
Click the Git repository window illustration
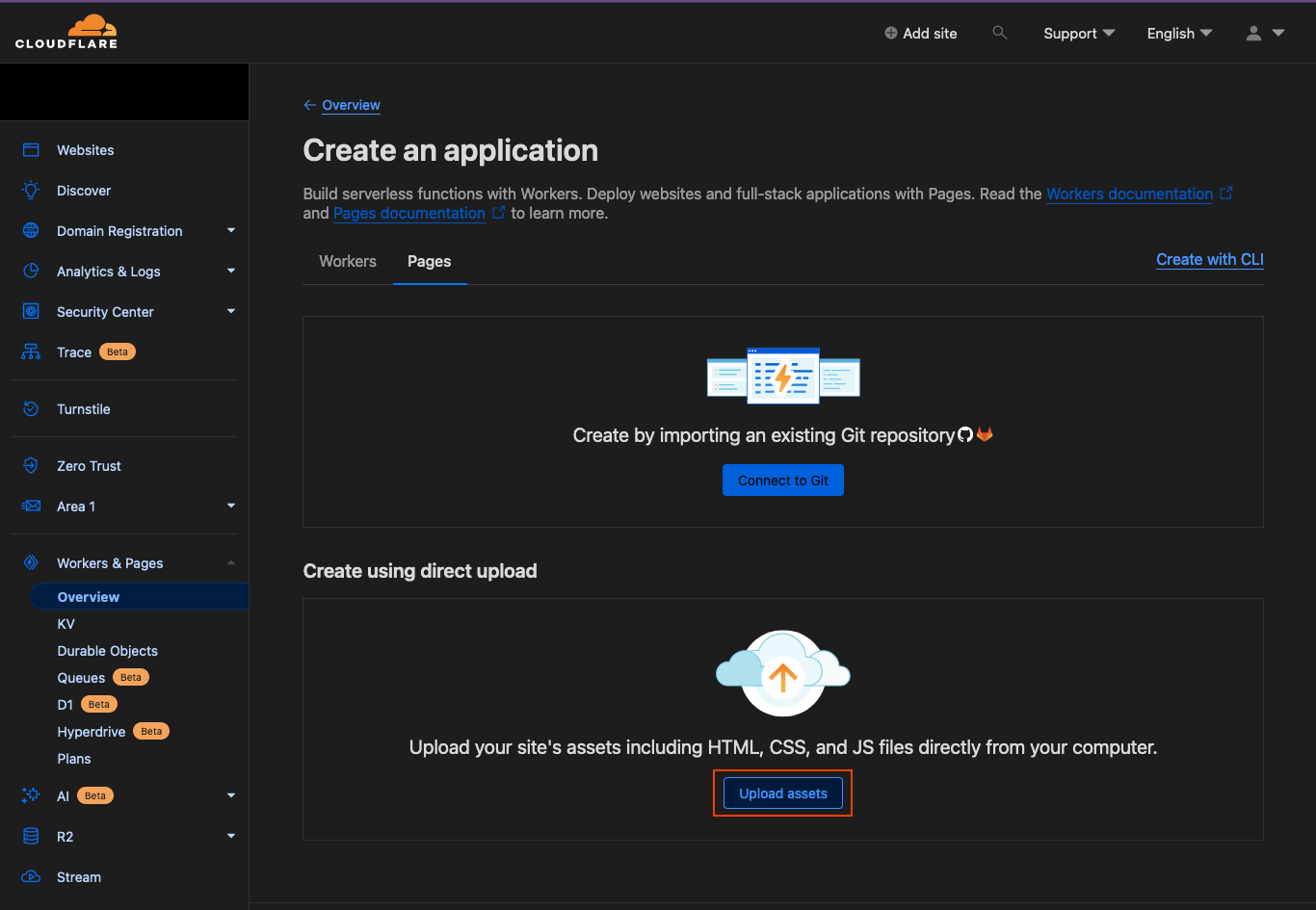[x=783, y=376]
